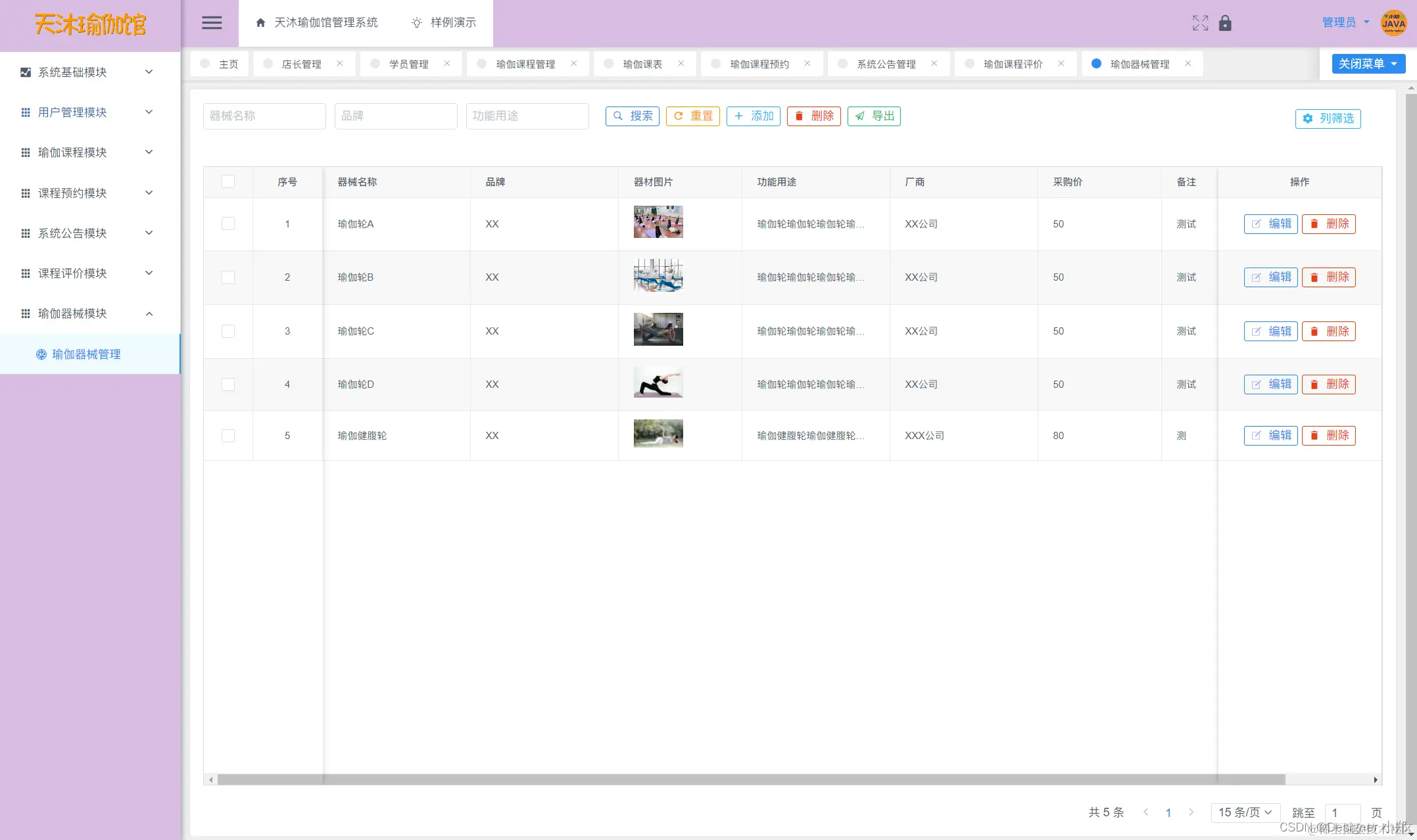Open the 关闭菜单 dropdown button
The width and height of the screenshot is (1417, 840).
[1368, 64]
